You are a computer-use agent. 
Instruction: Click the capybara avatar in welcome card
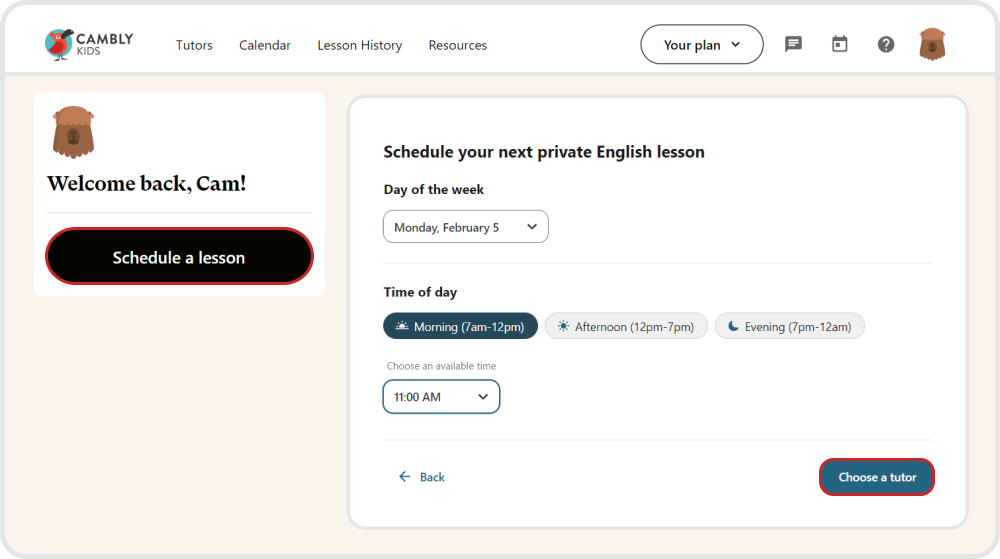point(73,132)
